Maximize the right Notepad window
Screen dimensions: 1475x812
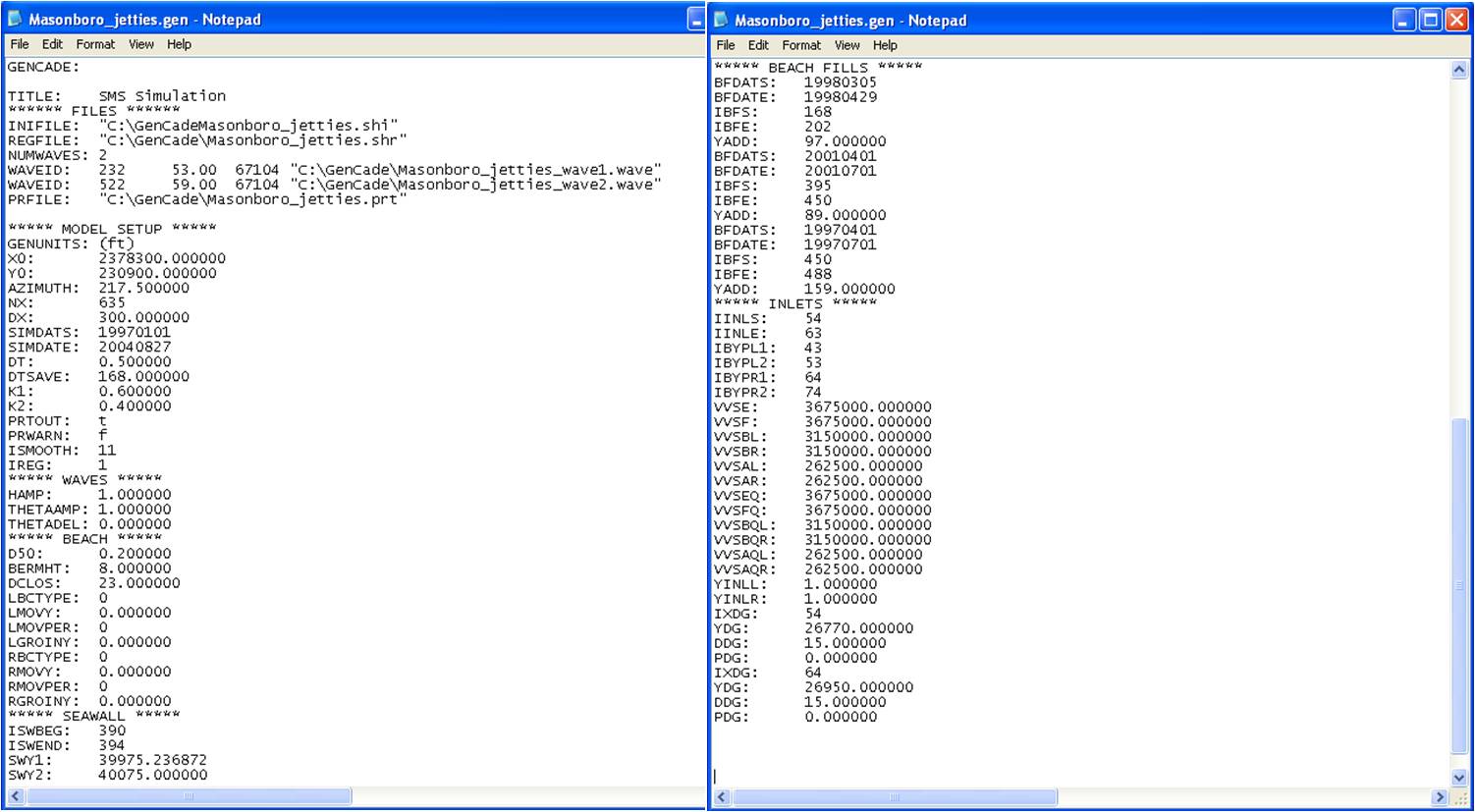click(1431, 20)
